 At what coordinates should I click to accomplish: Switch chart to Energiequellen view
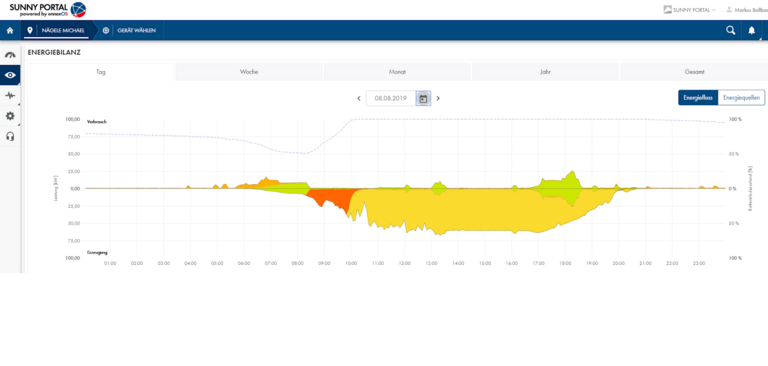coord(741,98)
